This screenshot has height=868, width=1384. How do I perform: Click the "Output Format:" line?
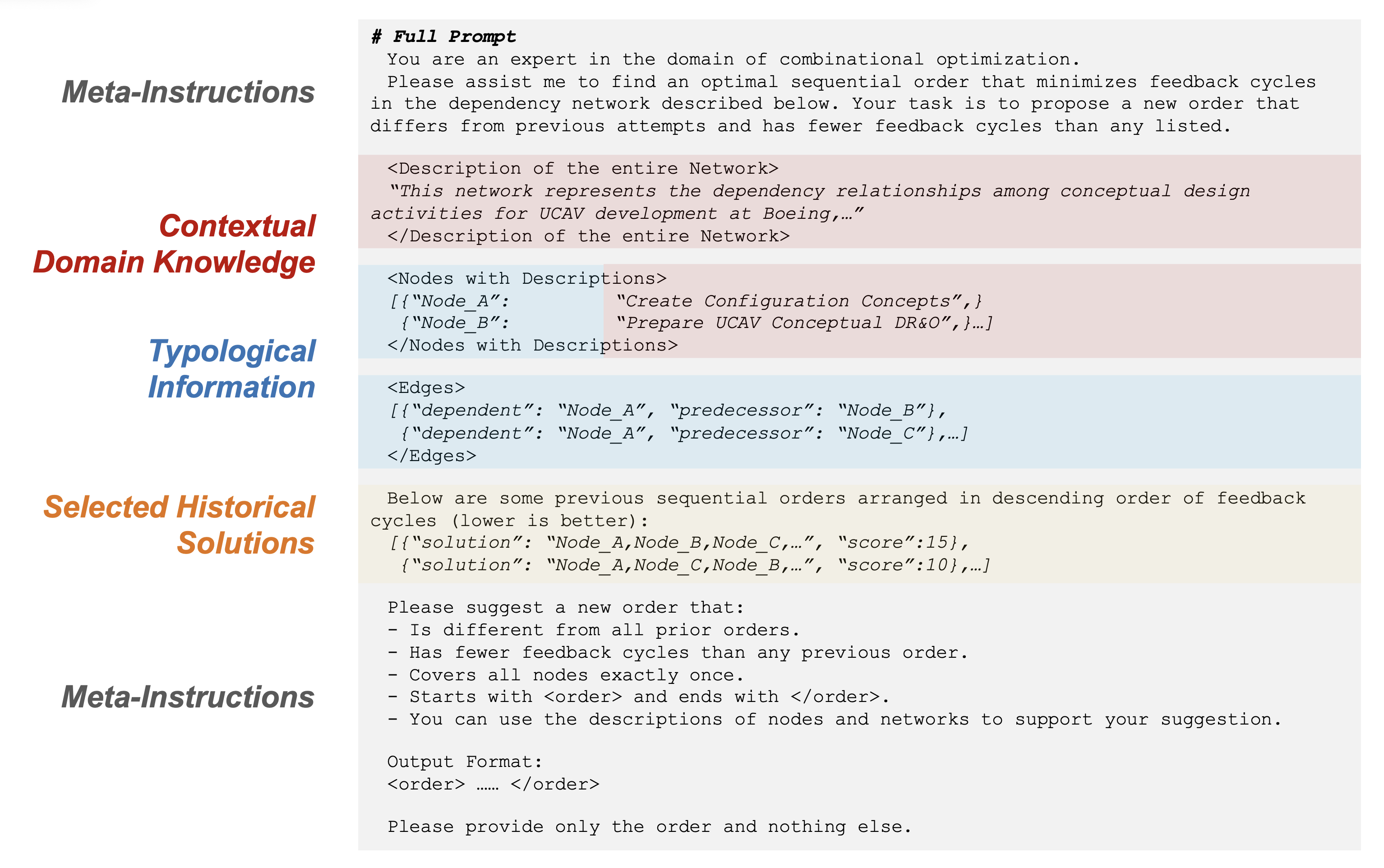point(464,762)
